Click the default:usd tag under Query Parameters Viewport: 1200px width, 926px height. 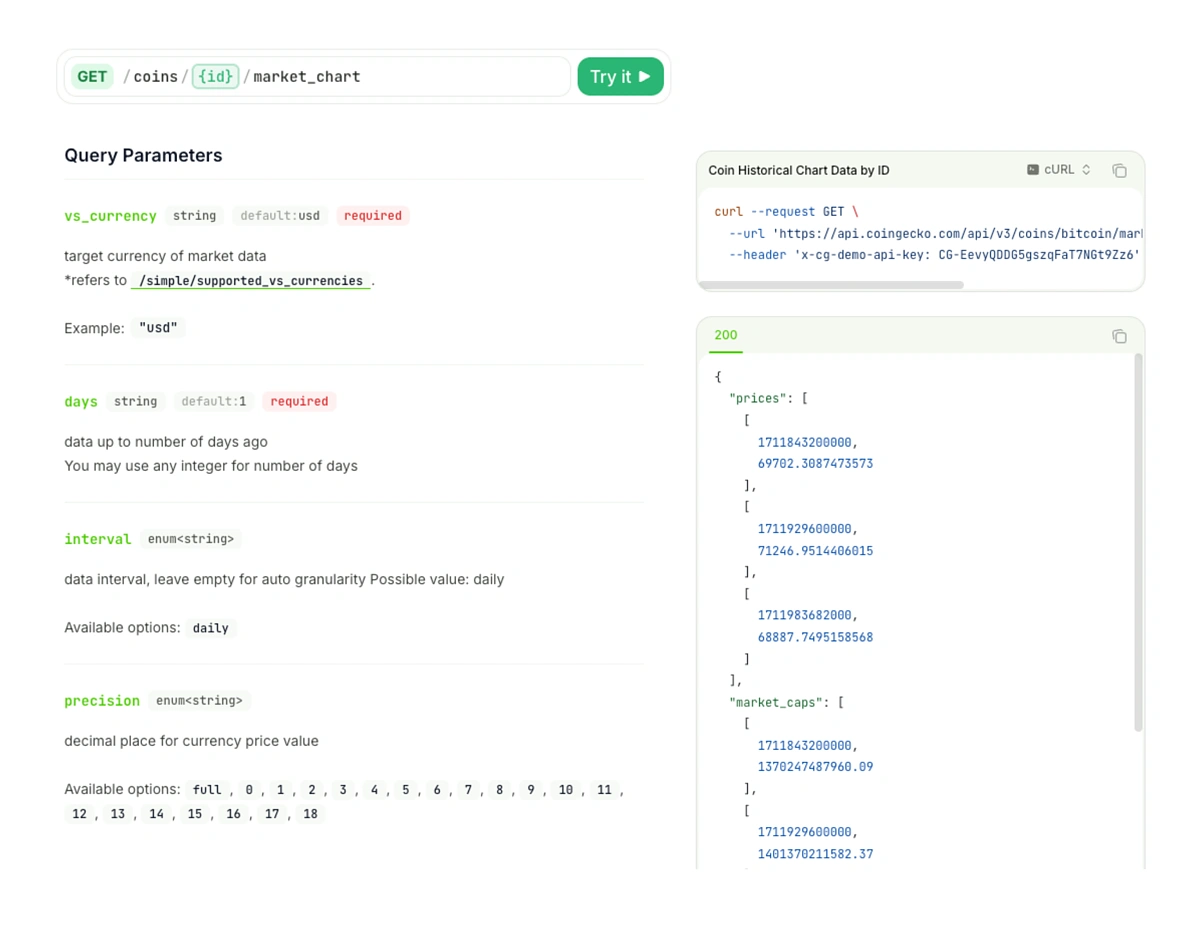(x=279, y=215)
